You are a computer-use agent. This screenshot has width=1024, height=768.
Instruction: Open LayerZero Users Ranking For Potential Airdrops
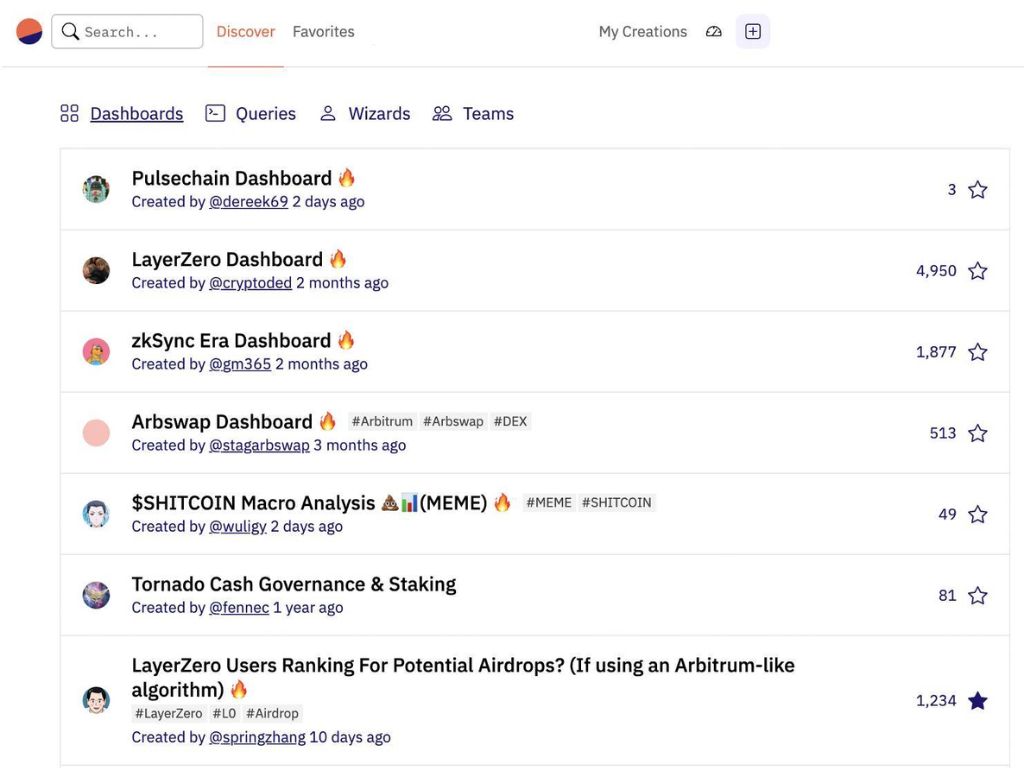[463, 677]
